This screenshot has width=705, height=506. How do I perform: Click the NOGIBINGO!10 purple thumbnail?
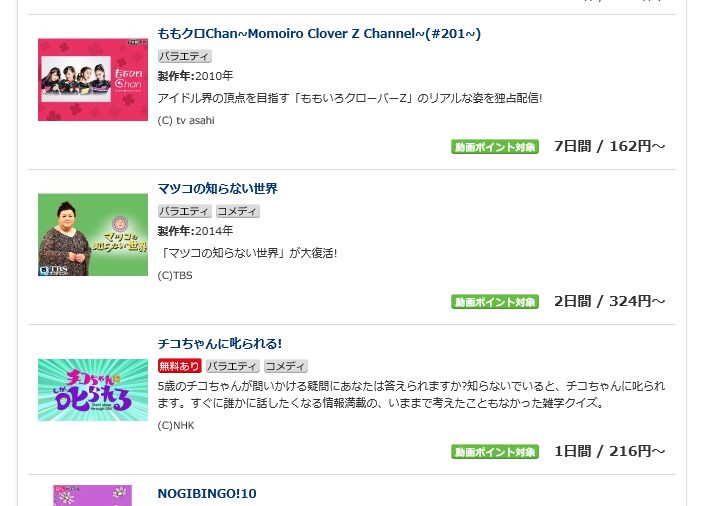coord(93,495)
